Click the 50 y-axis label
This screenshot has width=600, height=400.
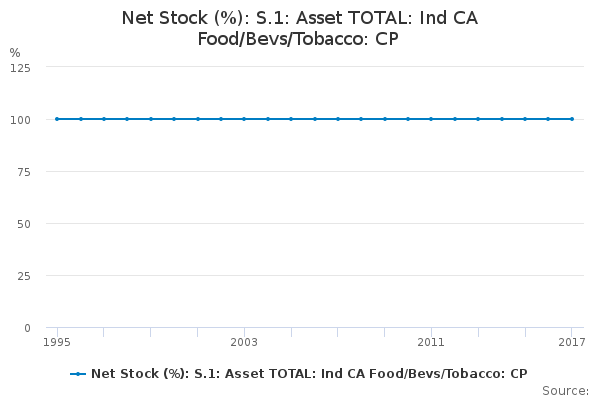point(24,224)
